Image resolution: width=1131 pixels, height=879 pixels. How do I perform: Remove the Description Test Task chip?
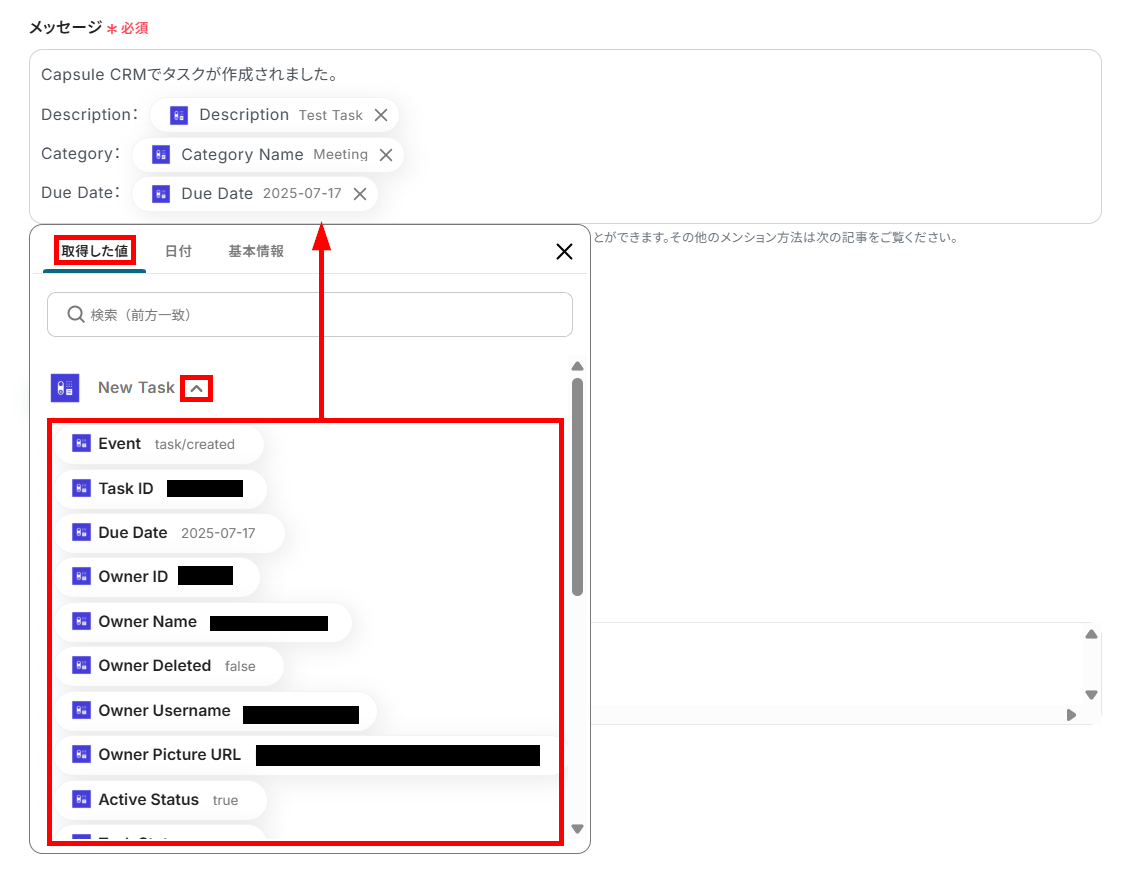(381, 115)
